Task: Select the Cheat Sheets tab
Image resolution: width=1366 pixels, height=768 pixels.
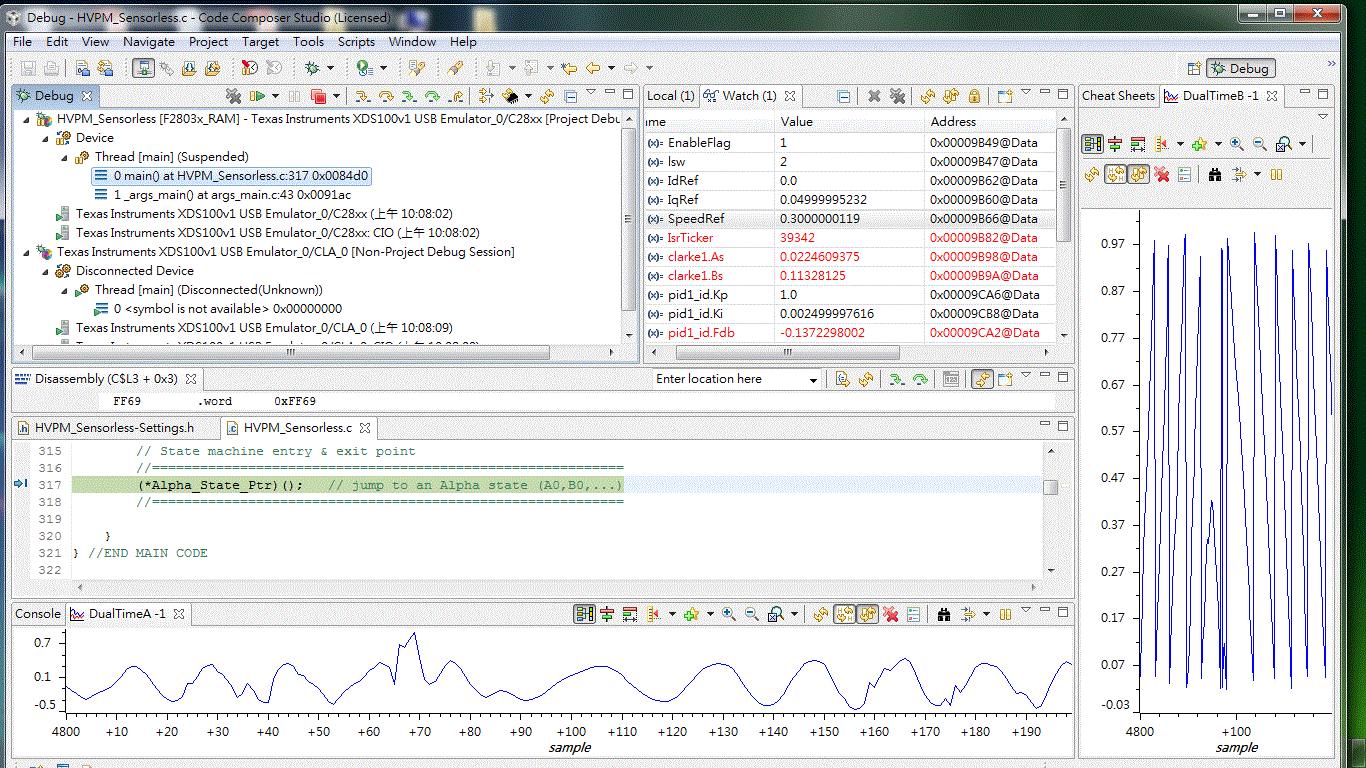Action: pyautogui.click(x=1118, y=96)
